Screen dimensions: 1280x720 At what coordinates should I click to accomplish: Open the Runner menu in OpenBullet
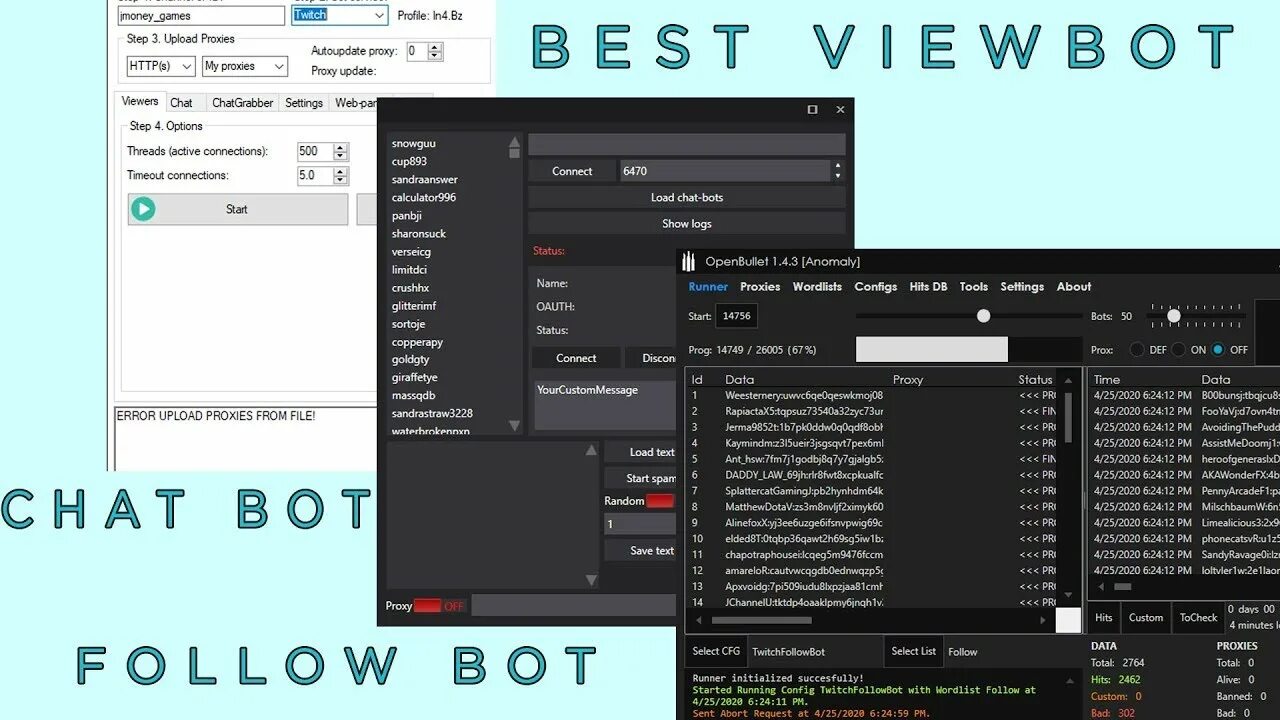coord(708,287)
